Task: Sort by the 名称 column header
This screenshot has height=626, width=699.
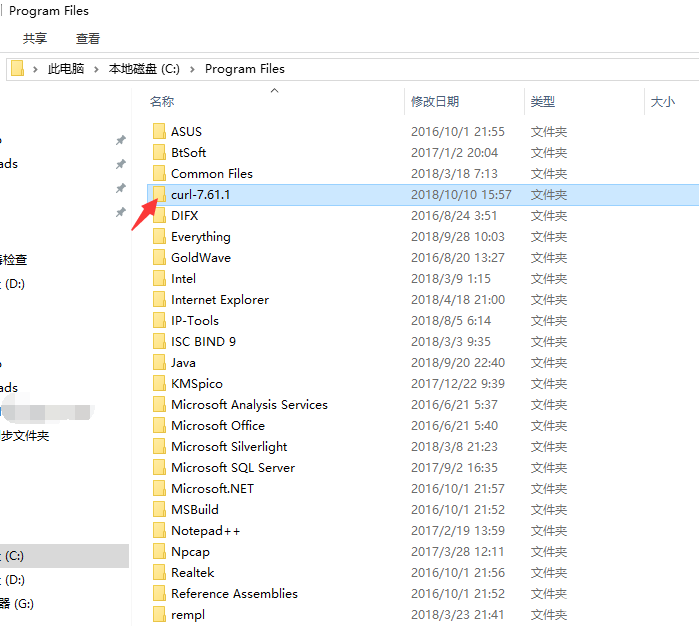Action: click(x=162, y=102)
